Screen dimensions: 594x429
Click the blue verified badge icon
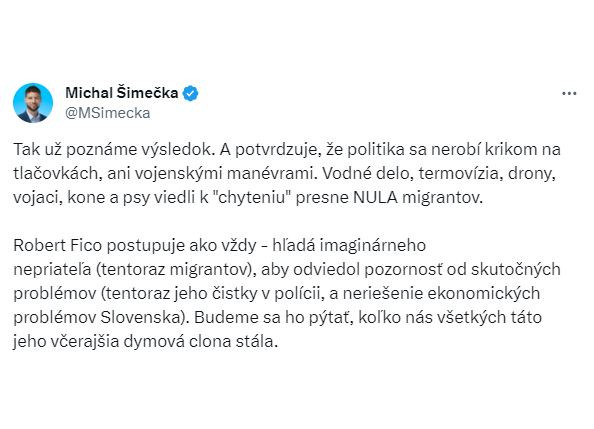point(190,93)
